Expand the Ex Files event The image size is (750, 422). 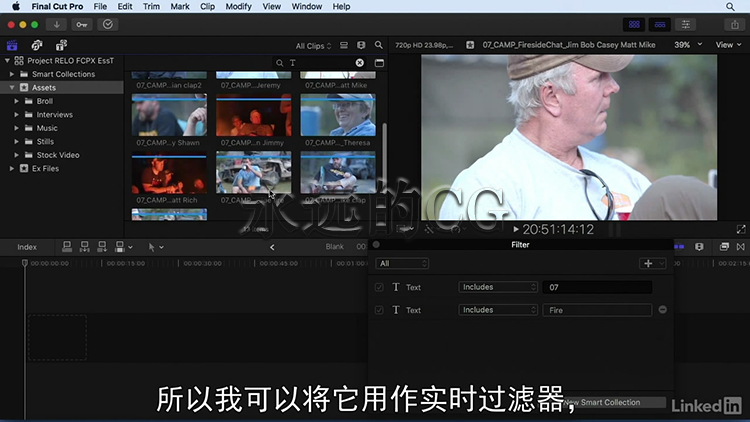(12, 168)
